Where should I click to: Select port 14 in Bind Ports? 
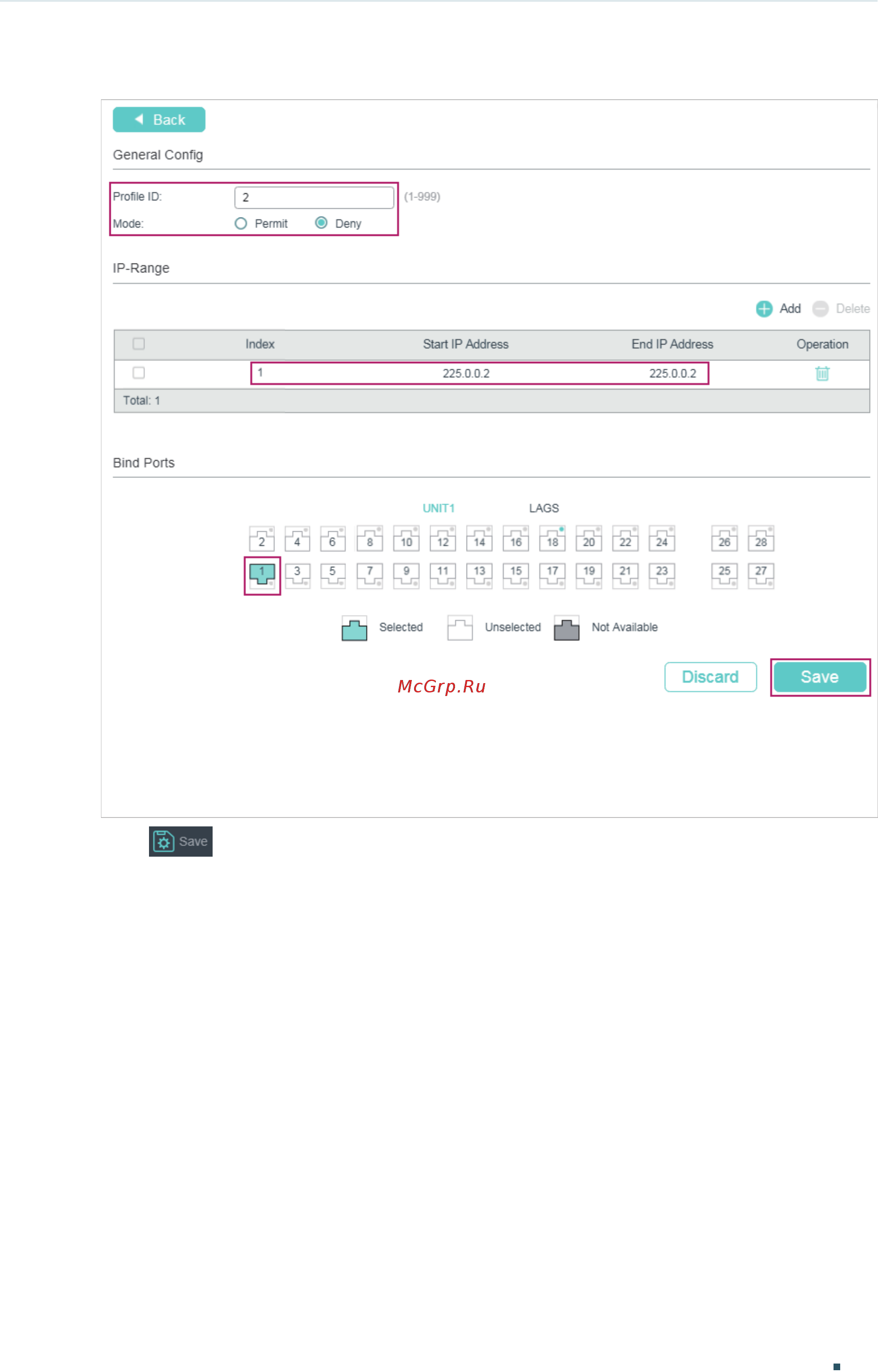(x=479, y=539)
